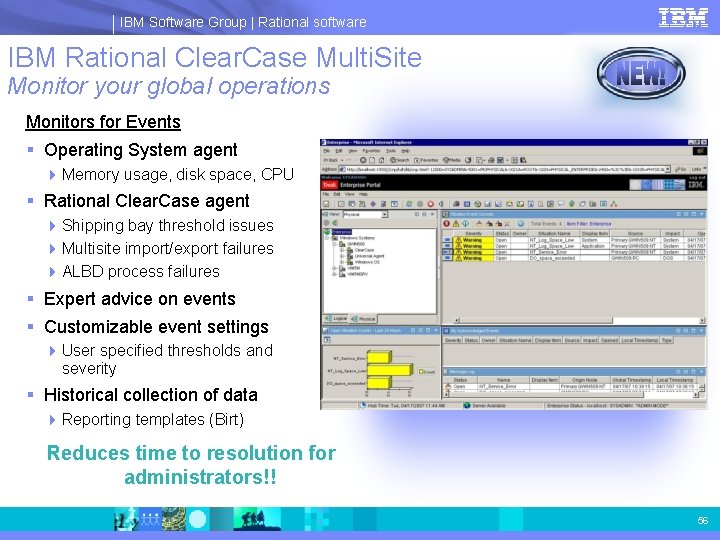Click the Item Filter: Enterprise label
The image size is (720, 540).
[589, 224]
